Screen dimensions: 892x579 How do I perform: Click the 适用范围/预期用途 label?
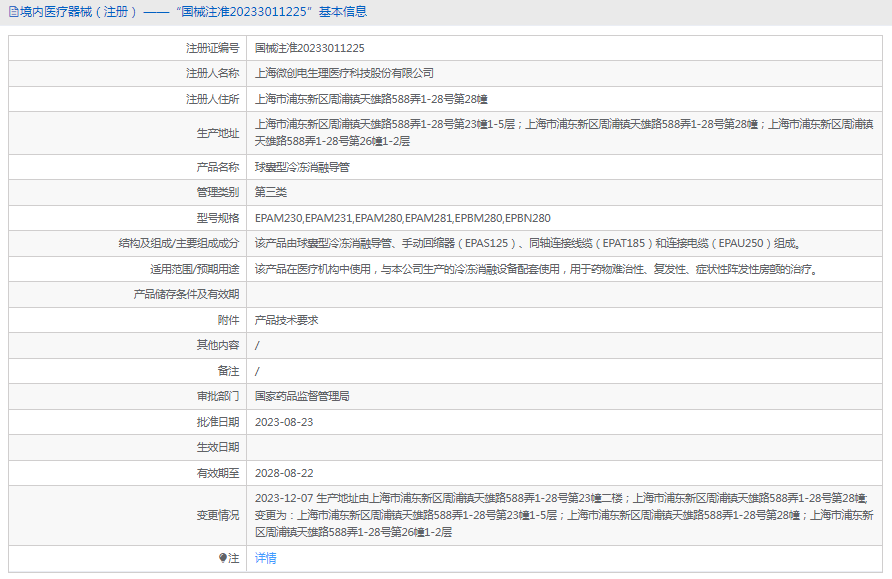195,269
